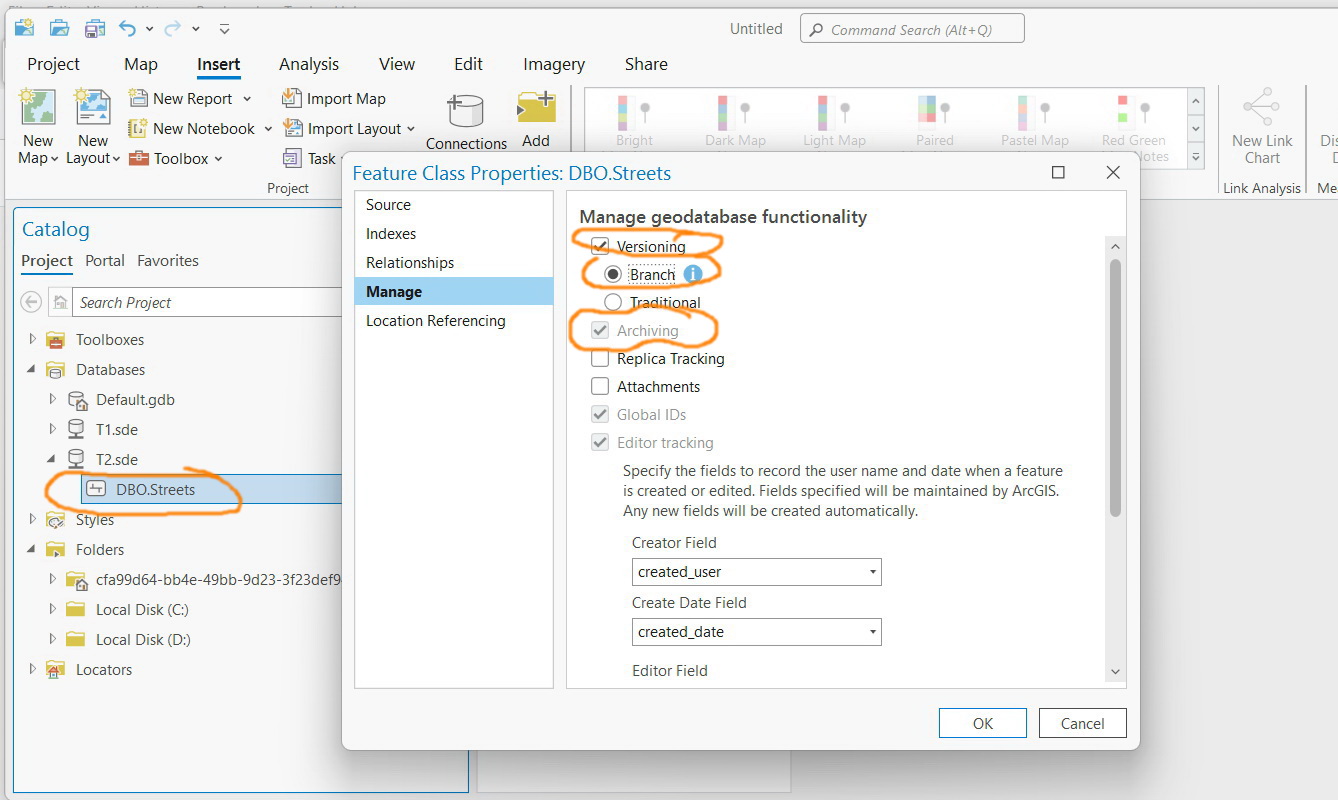Click the Branch versioning info icon
This screenshot has width=1338, height=800.
[693, 274]
